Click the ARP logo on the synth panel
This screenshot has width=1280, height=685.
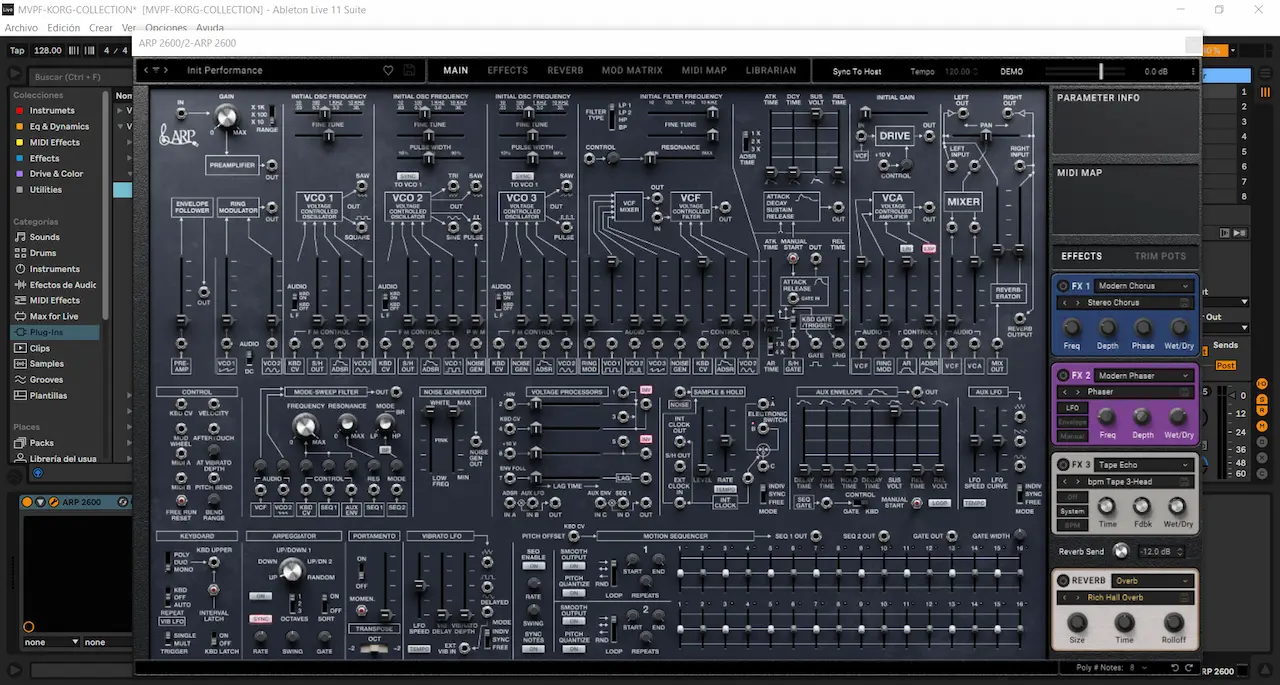click(x=178, y=134)
